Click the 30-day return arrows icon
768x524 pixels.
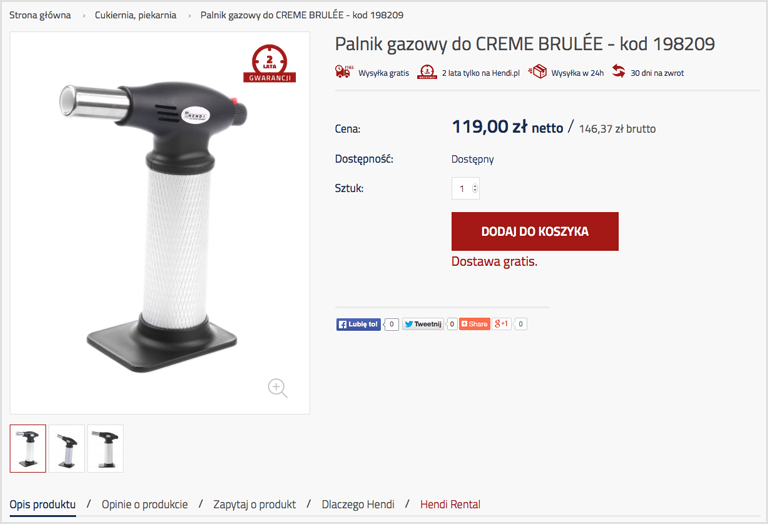point(619,71)
